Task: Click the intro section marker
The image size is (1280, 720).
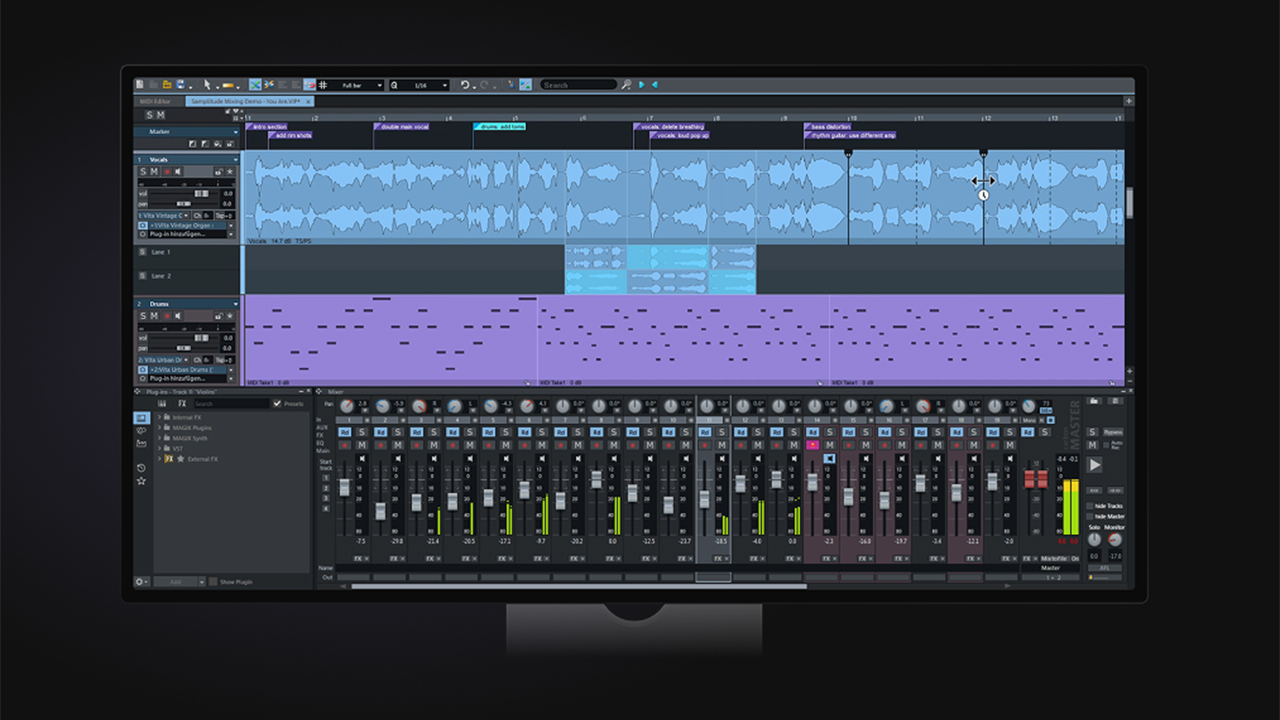Action: click(267, 127)
